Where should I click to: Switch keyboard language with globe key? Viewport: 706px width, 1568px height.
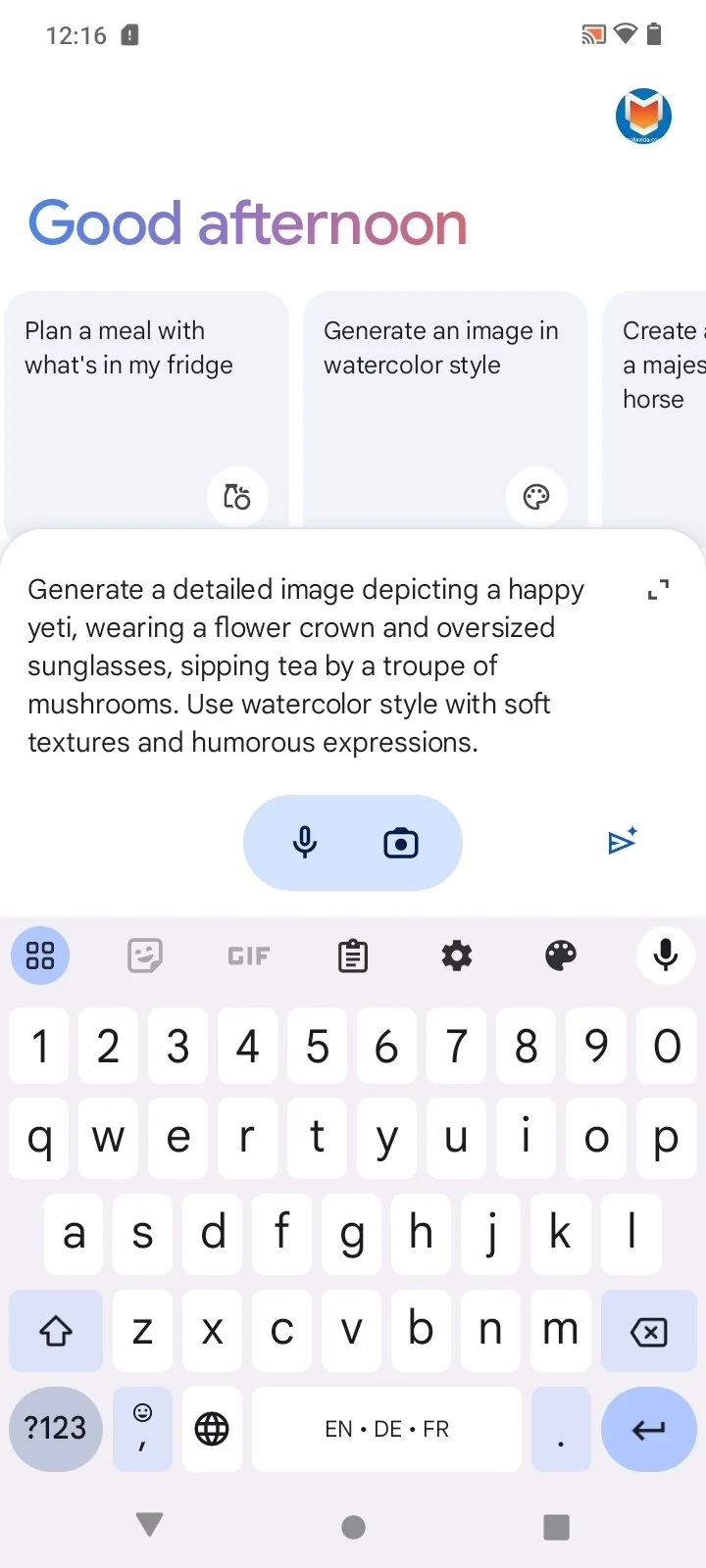212,1429
